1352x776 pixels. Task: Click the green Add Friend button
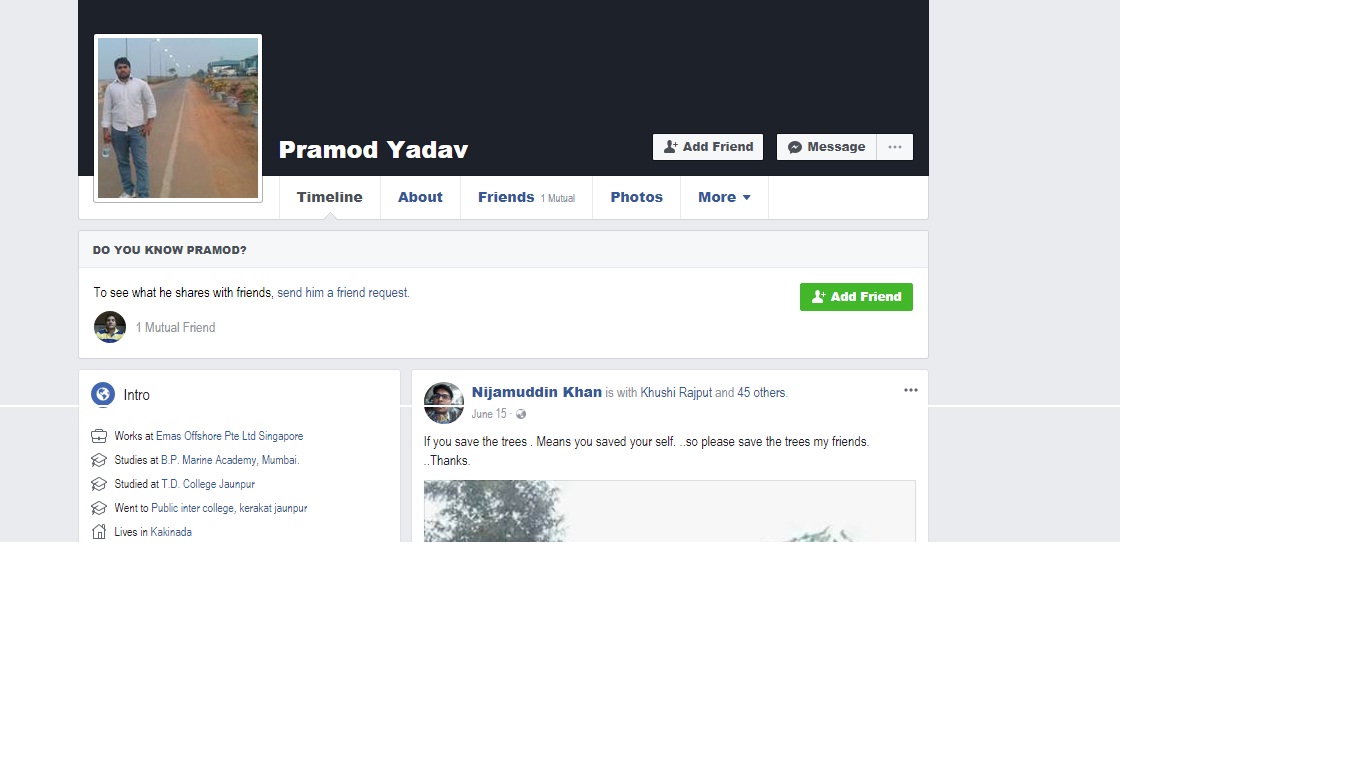[856, 297]
